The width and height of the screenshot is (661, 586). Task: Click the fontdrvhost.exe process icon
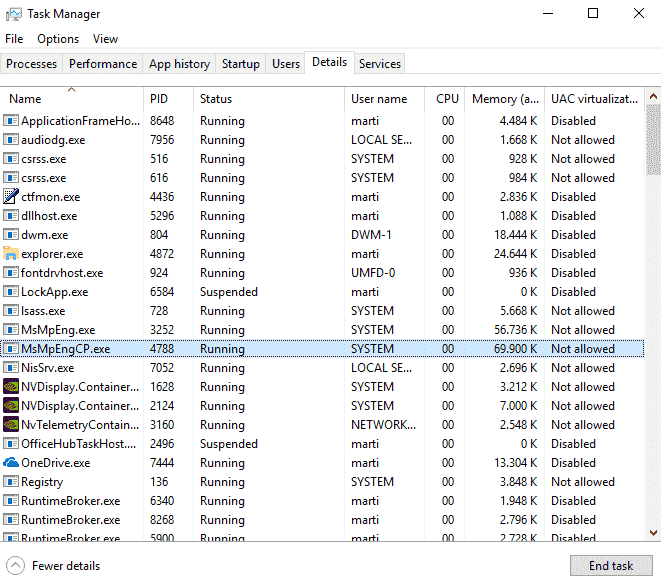(11, 272)
